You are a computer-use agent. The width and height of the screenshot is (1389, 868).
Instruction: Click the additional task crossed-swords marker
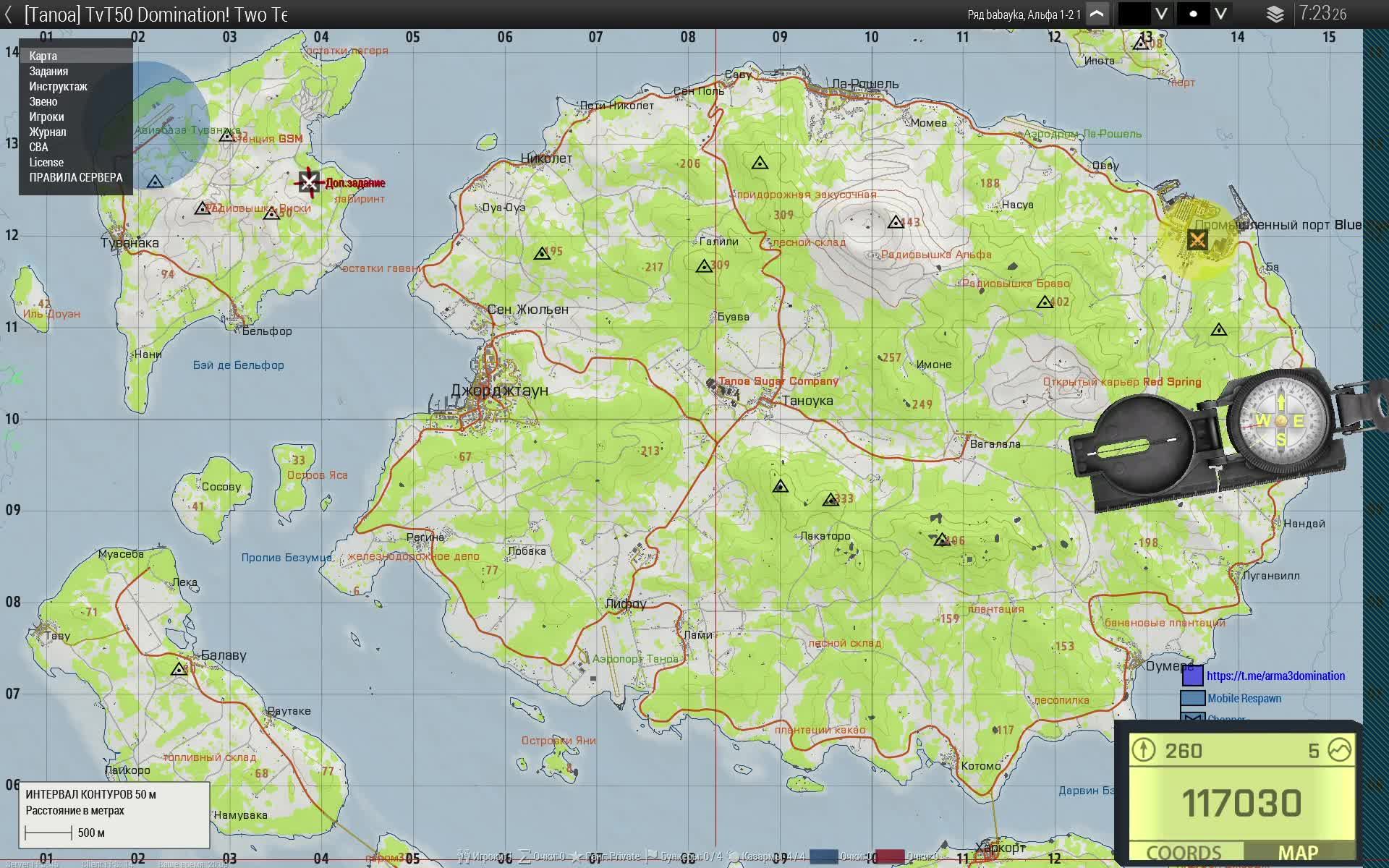(x=309, y=182)
